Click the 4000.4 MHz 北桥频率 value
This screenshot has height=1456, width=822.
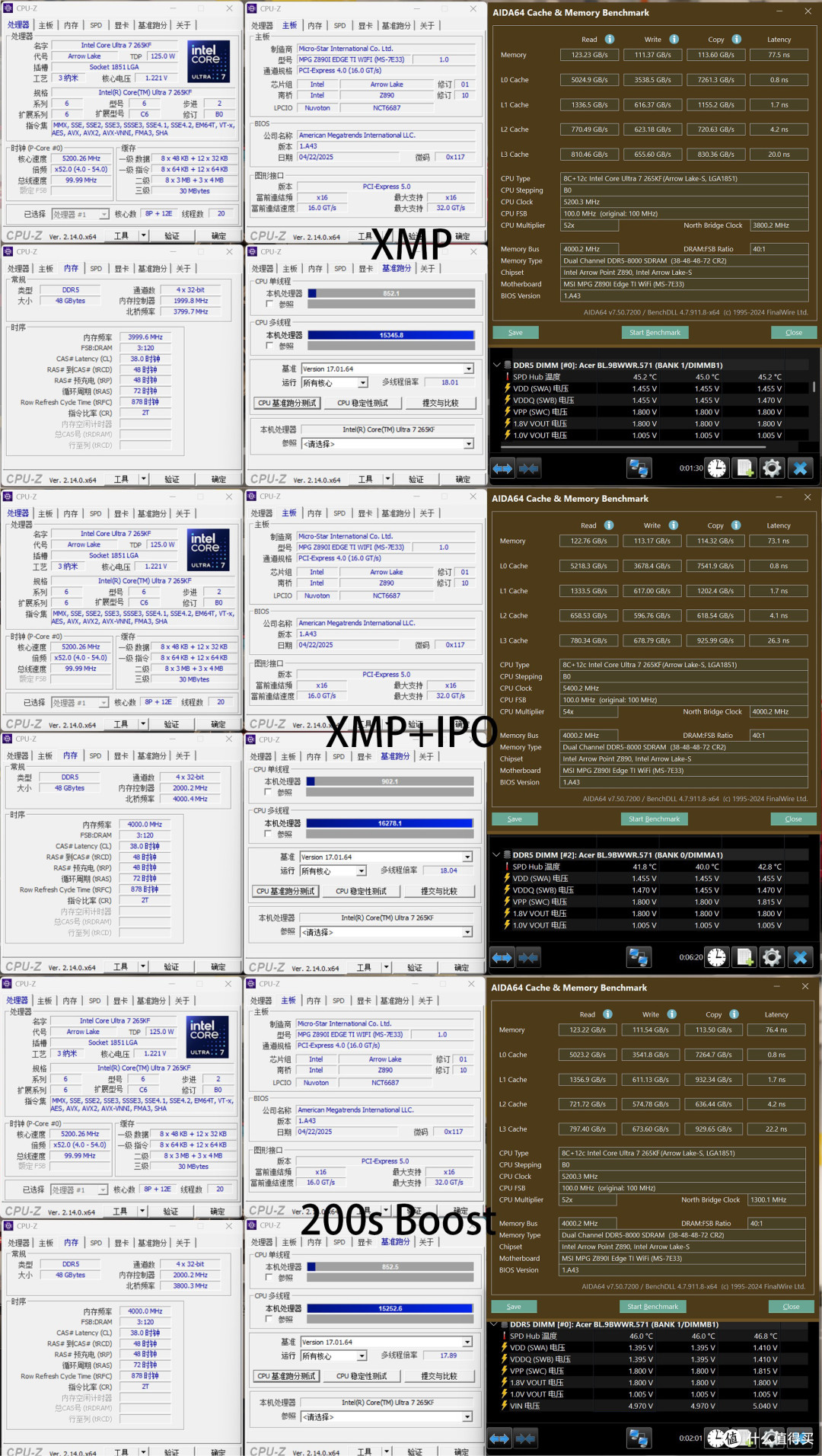[x=190, y=799]
